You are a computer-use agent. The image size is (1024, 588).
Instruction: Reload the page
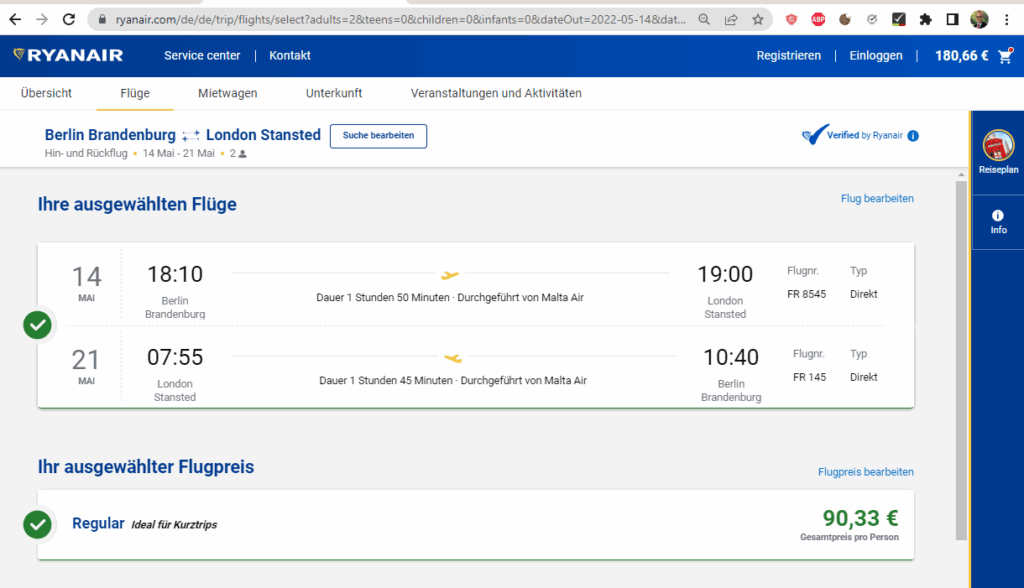69,19
